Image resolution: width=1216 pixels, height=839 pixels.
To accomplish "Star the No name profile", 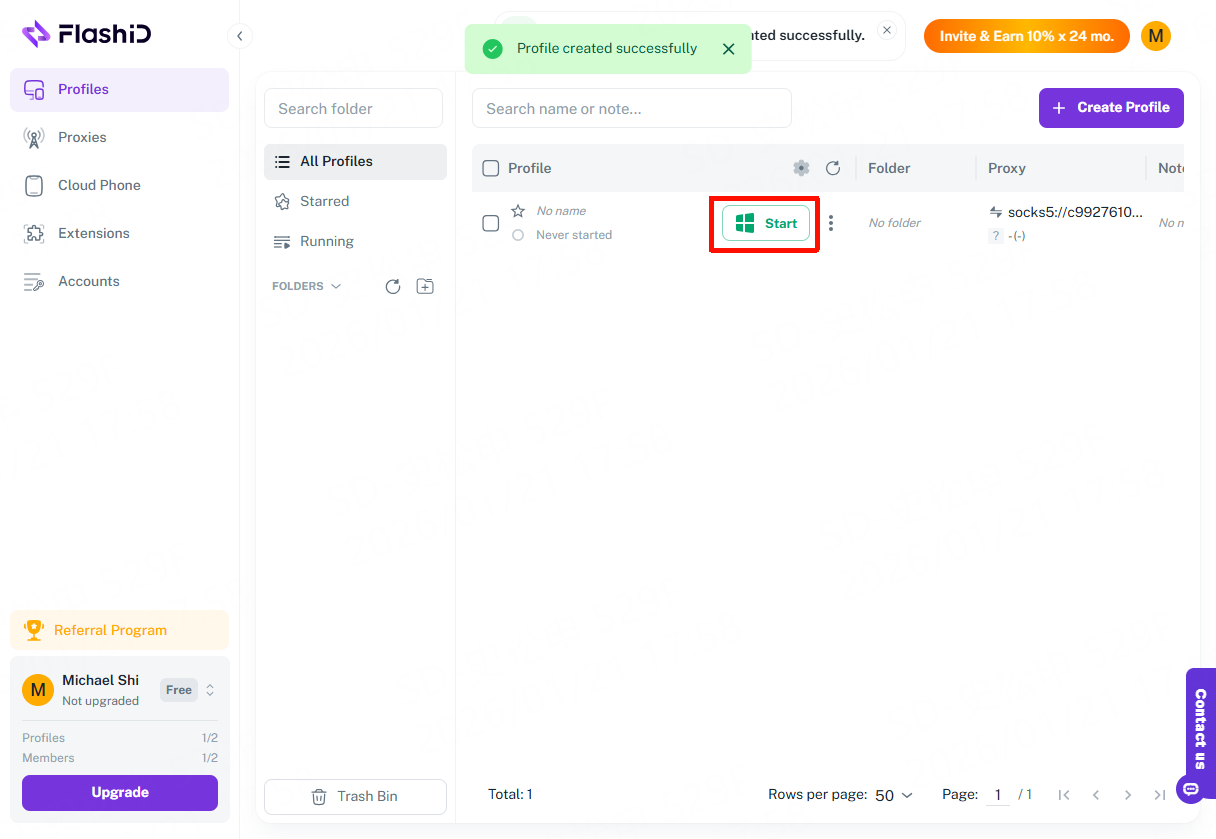I will 518,211.
